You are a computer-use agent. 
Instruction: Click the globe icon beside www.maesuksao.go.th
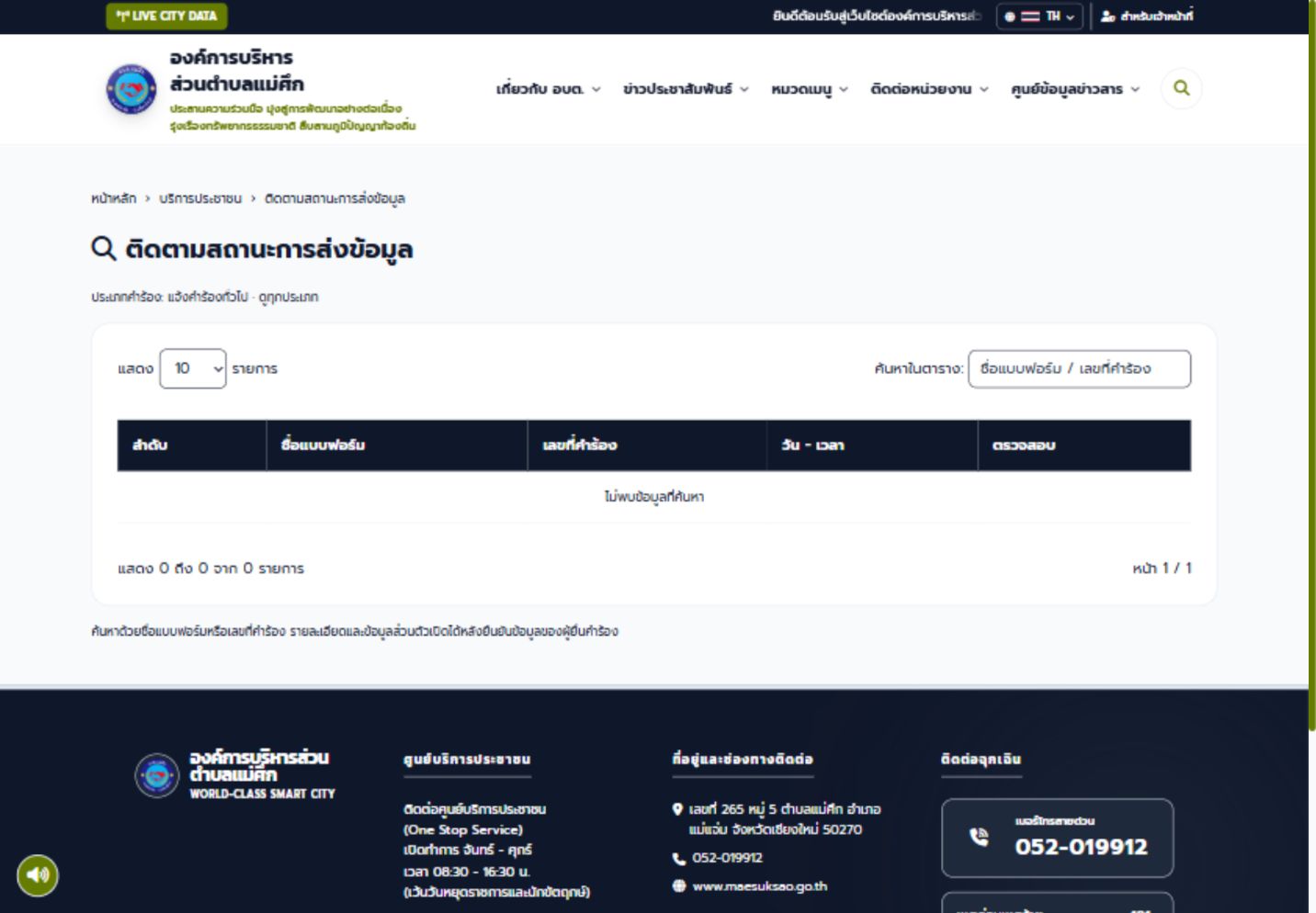click(679, 886)
